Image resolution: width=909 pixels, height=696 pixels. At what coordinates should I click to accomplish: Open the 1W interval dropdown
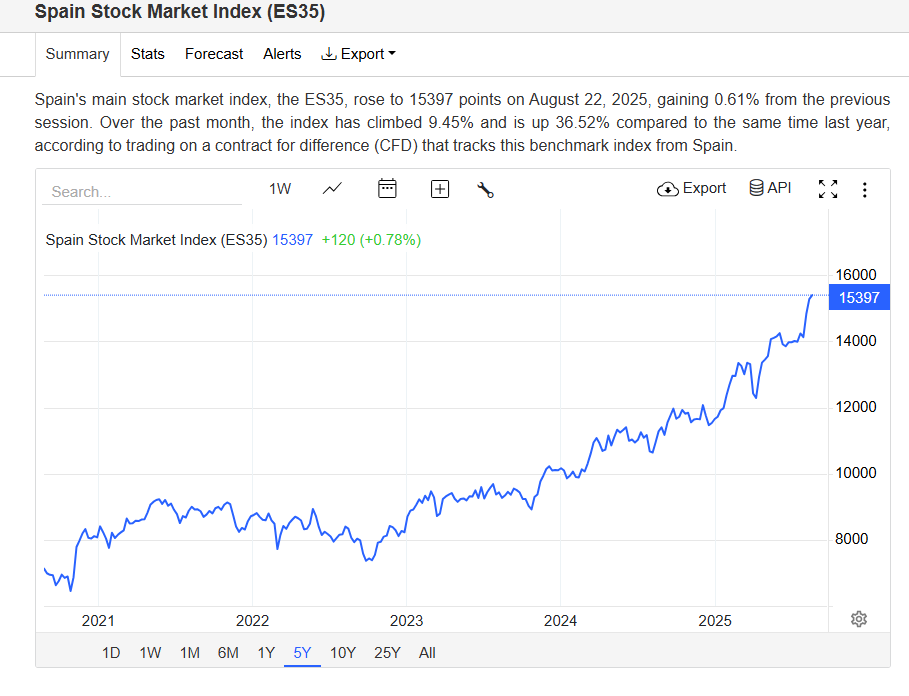click(x=280, y=188)
